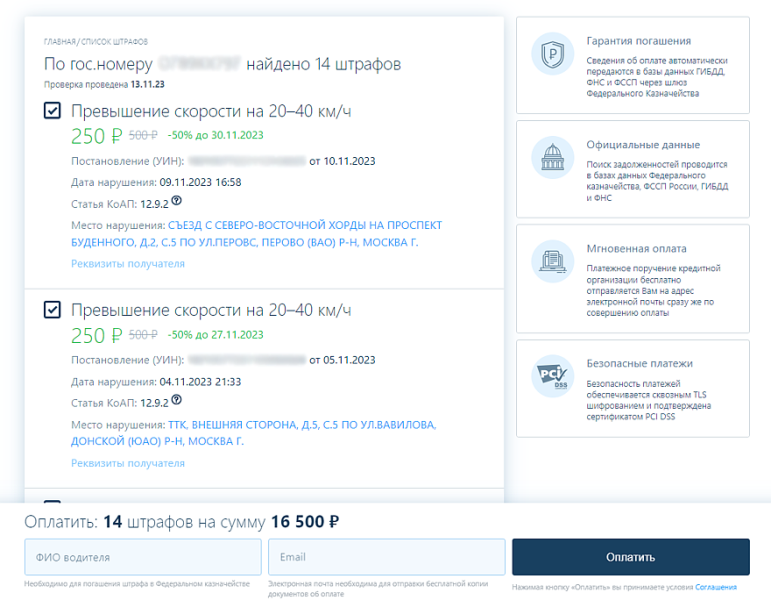This screenshot has width=771, height=600.
Task: Click the second Превышение скорости на 20–40 км/ч title
Action: pos(211,310)
